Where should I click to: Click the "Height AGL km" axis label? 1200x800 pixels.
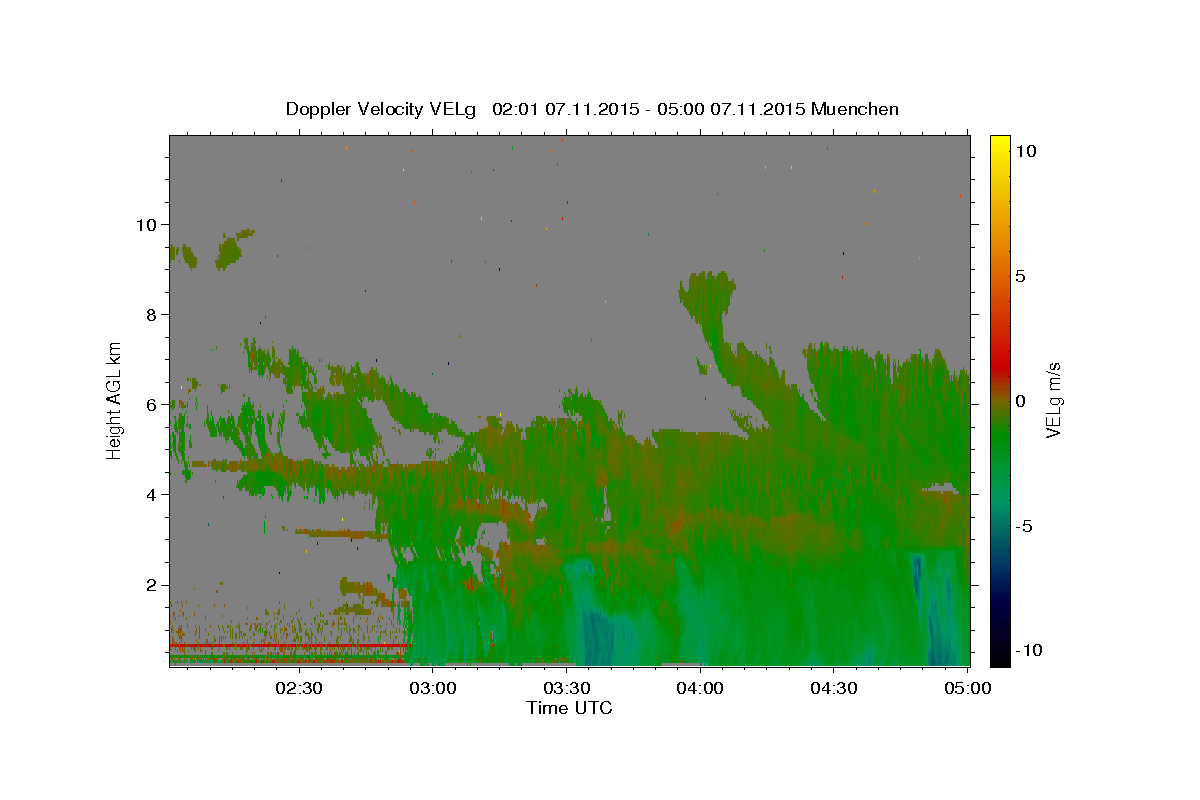[x=115, y=399]
